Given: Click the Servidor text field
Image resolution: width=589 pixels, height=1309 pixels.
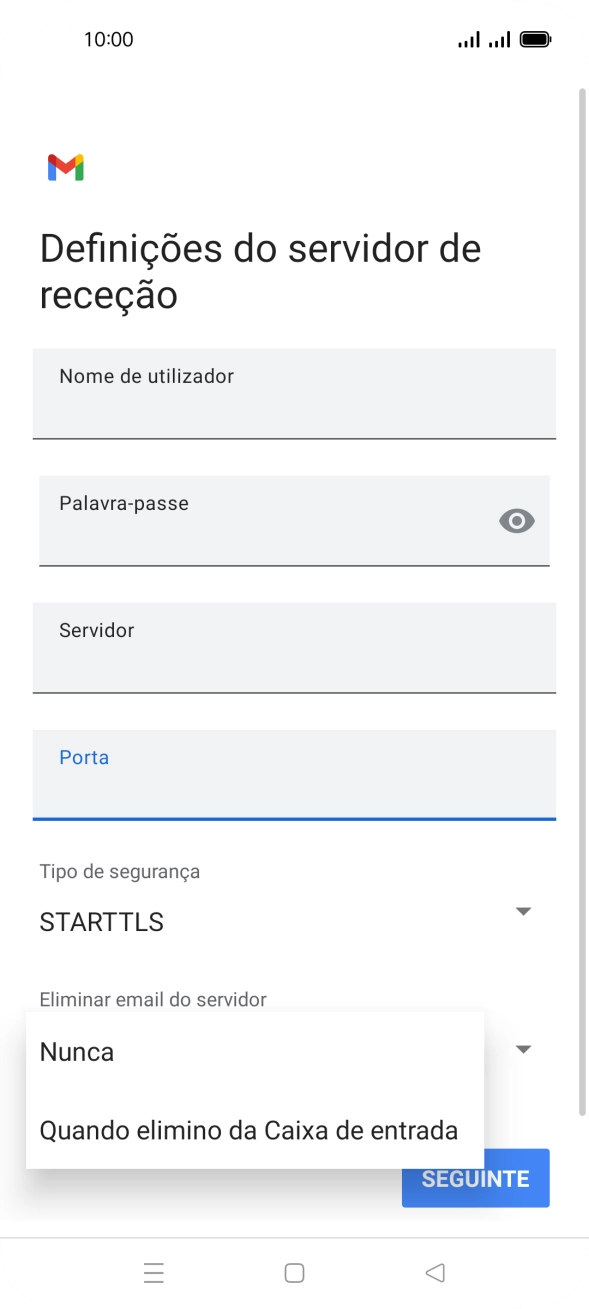Looking at the screenshot, I should [x=294, y=648].
